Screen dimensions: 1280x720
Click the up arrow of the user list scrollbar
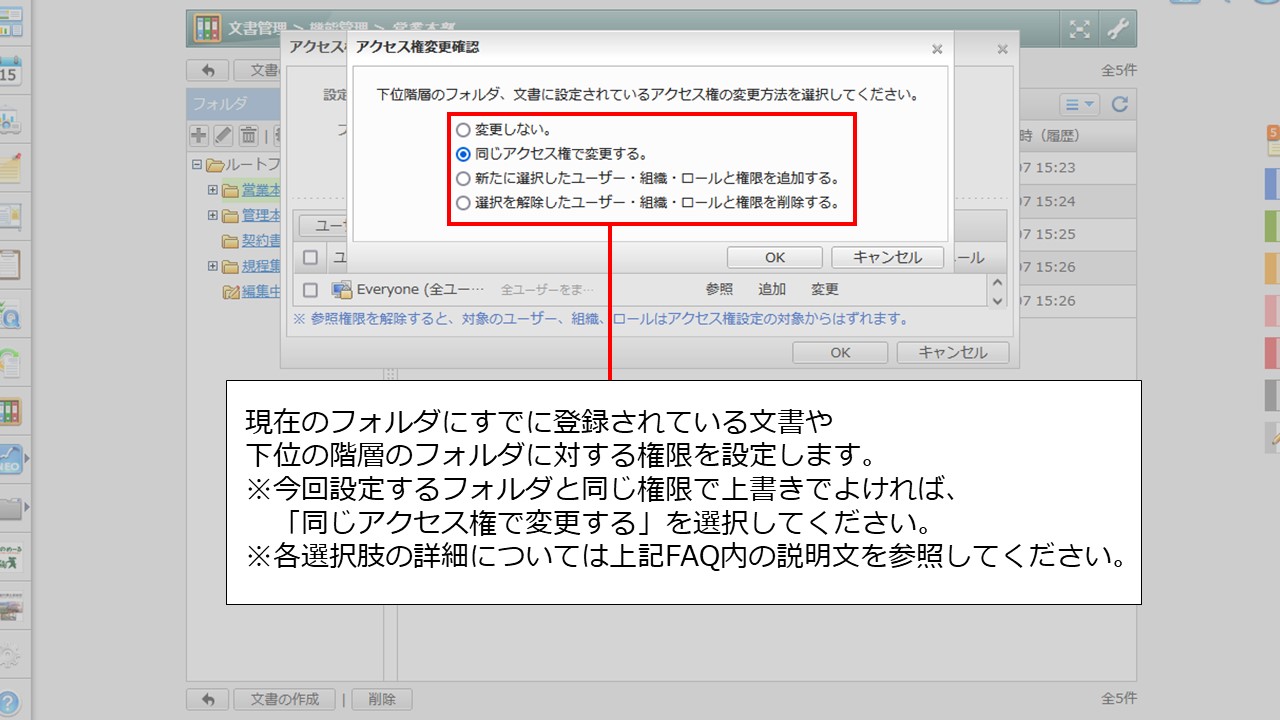click(996, 282)
